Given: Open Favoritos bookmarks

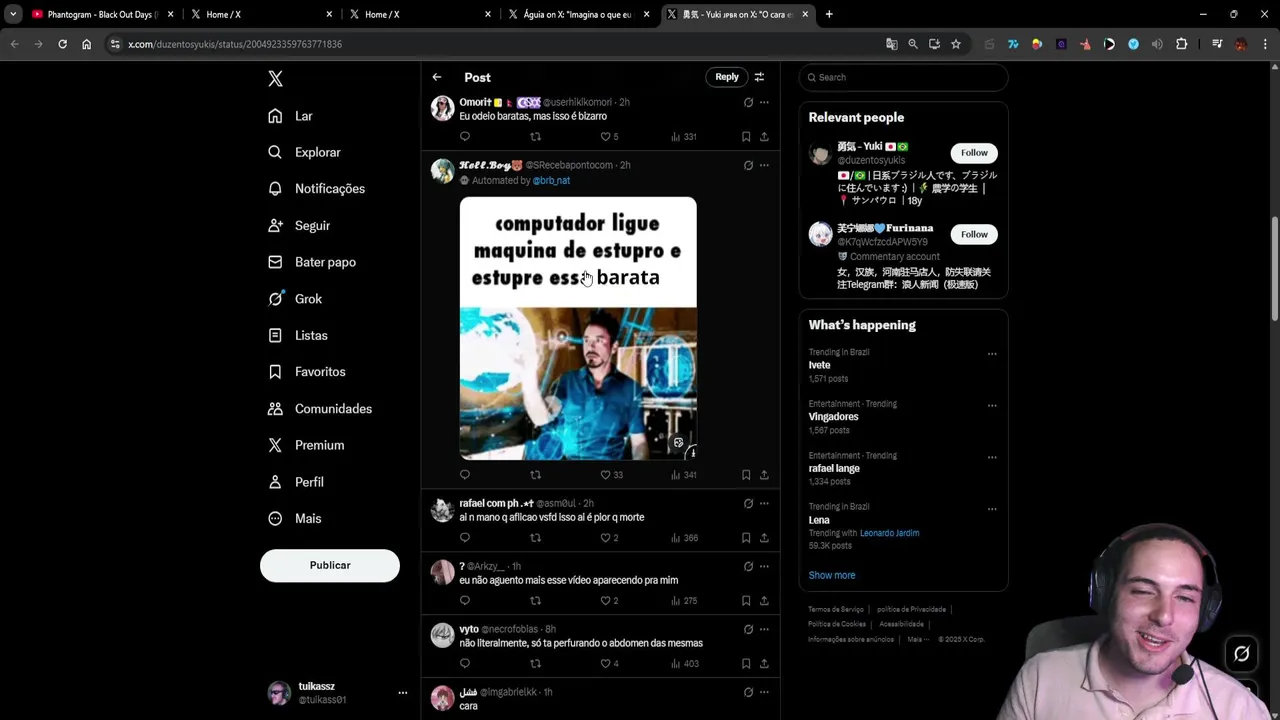Looking at the screenshot, I should tap(306, 372).
